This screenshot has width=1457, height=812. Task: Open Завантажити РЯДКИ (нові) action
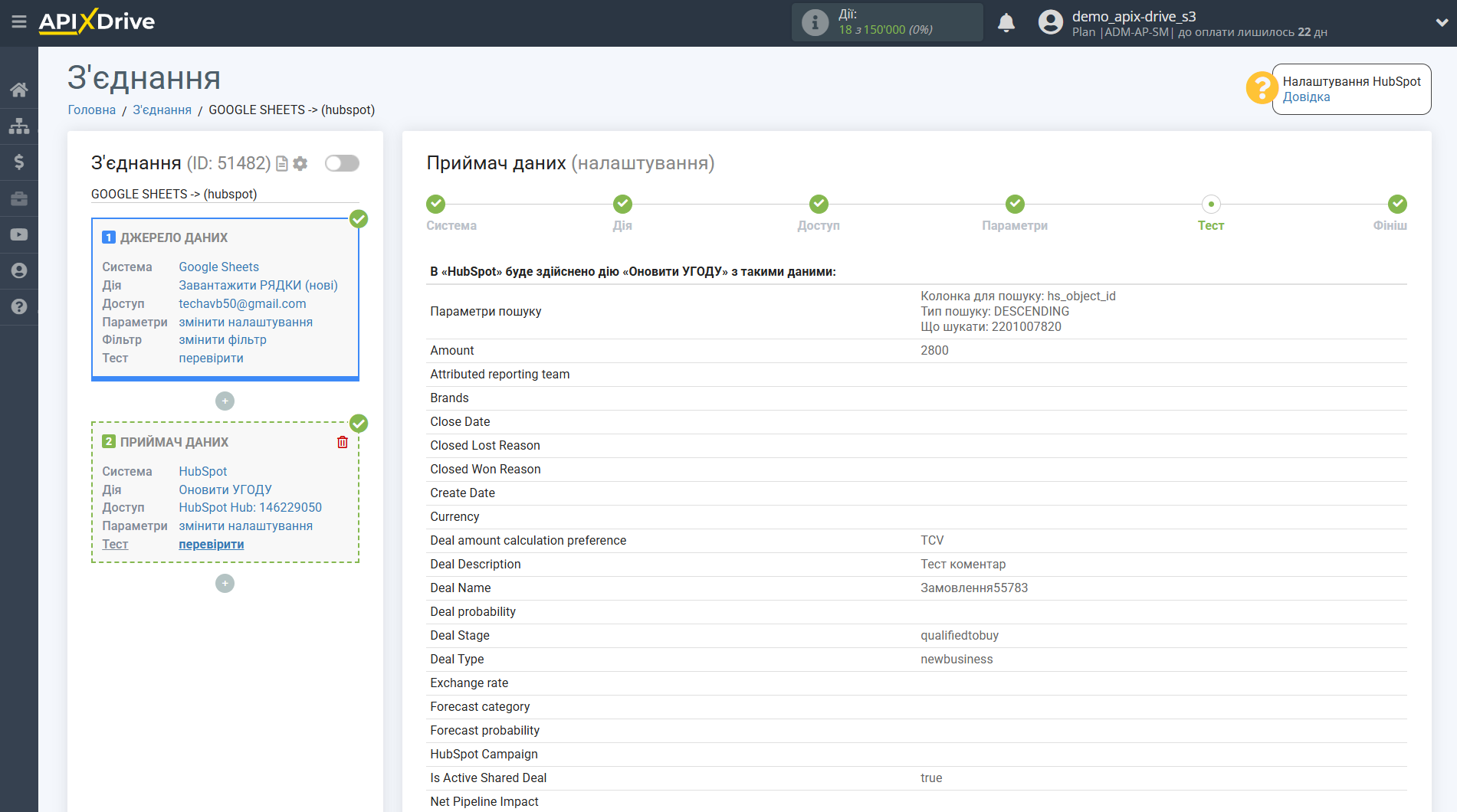click(x=258, y=285)
